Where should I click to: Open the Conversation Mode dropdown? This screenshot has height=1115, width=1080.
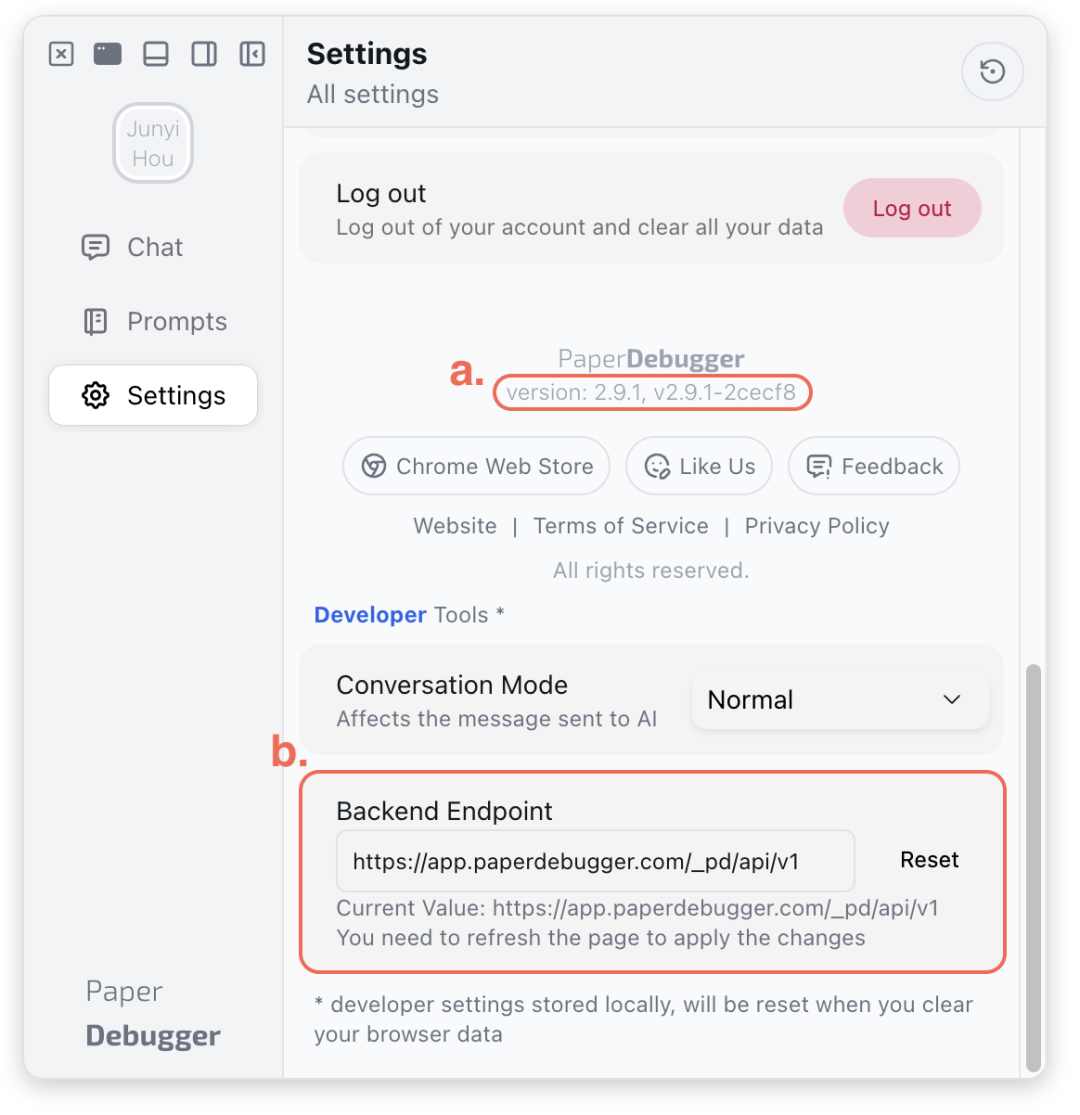[x=840, y=700]
